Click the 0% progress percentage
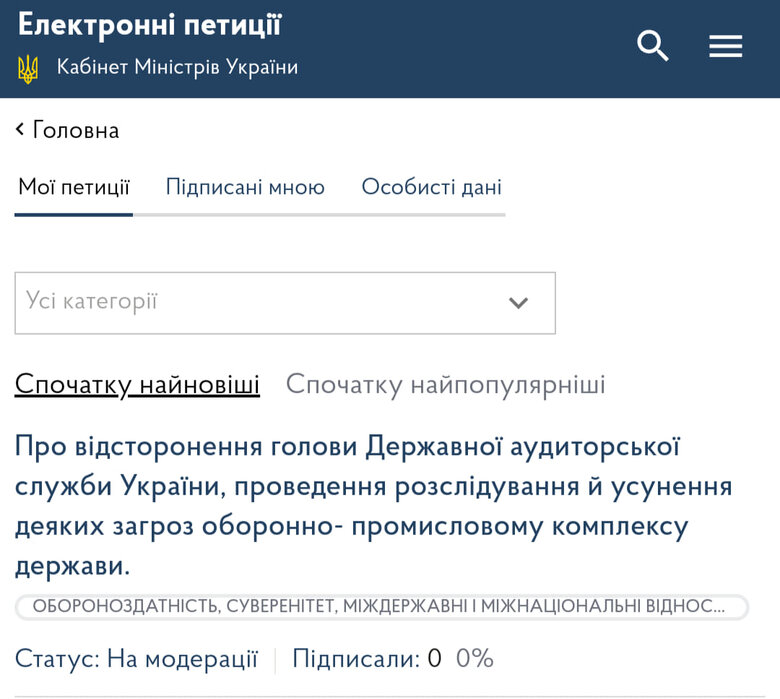The image size is (780, 699). coord(475,659)
